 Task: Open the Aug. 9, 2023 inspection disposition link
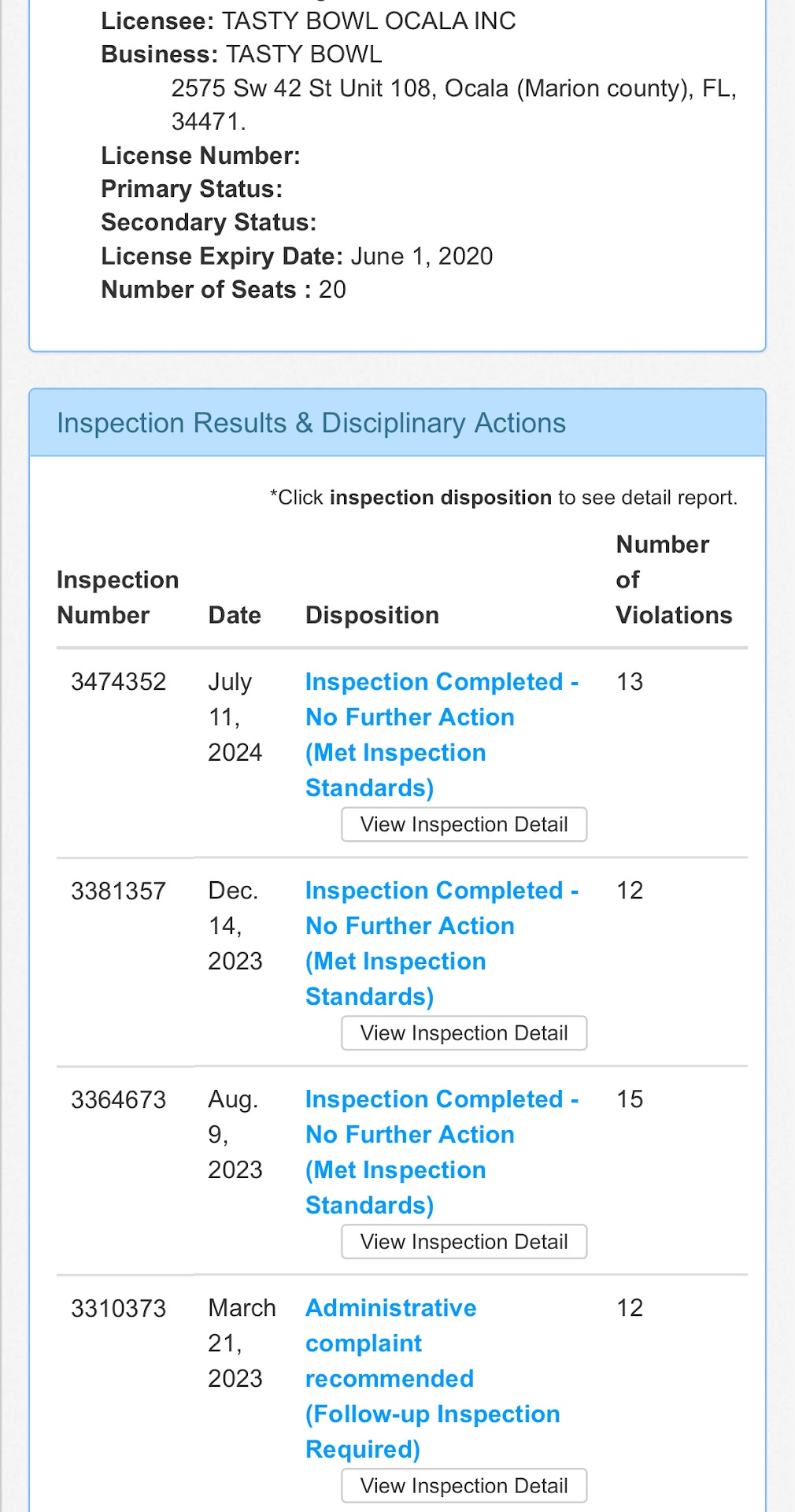click(441, 1151)
